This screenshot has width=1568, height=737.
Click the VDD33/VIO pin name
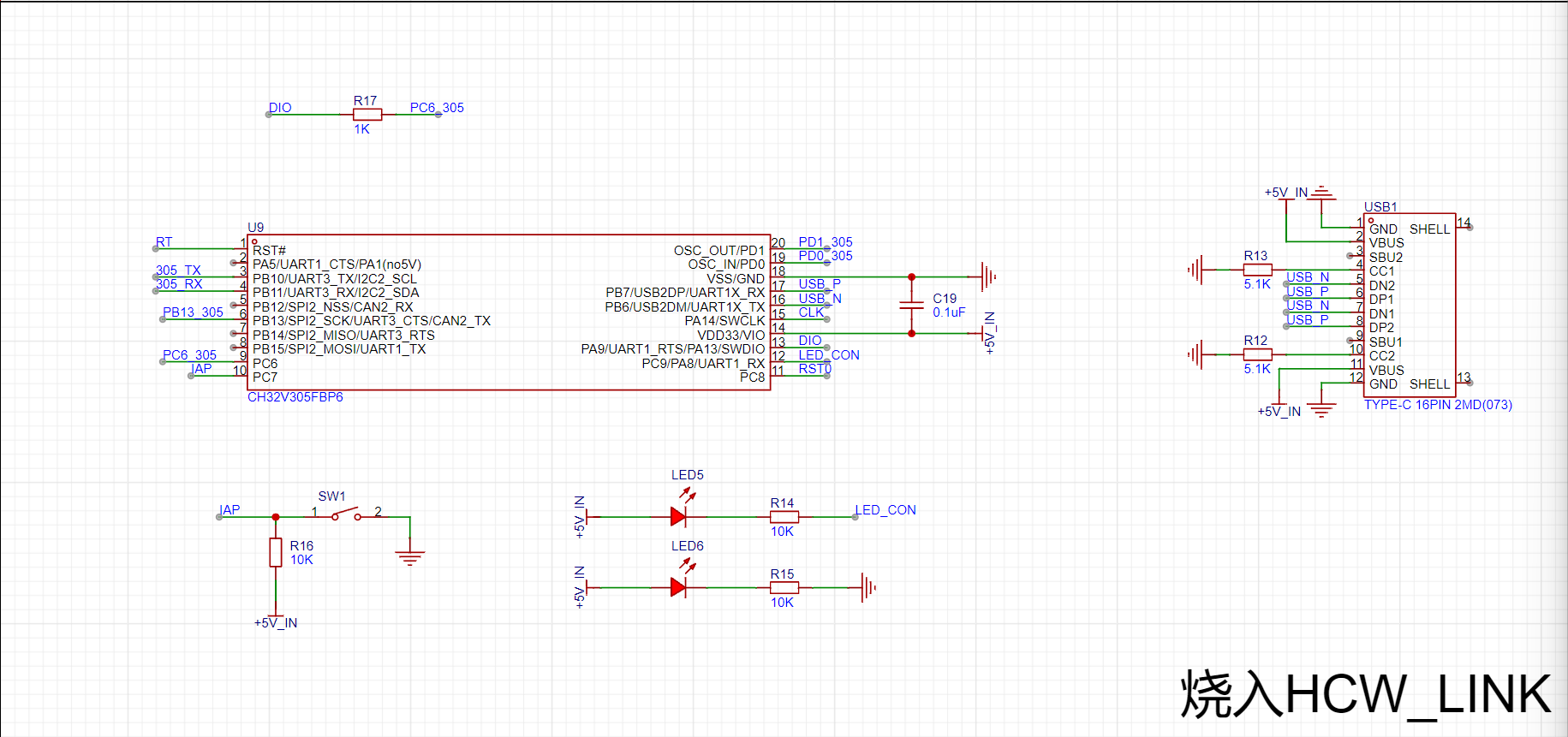(731, 336)
